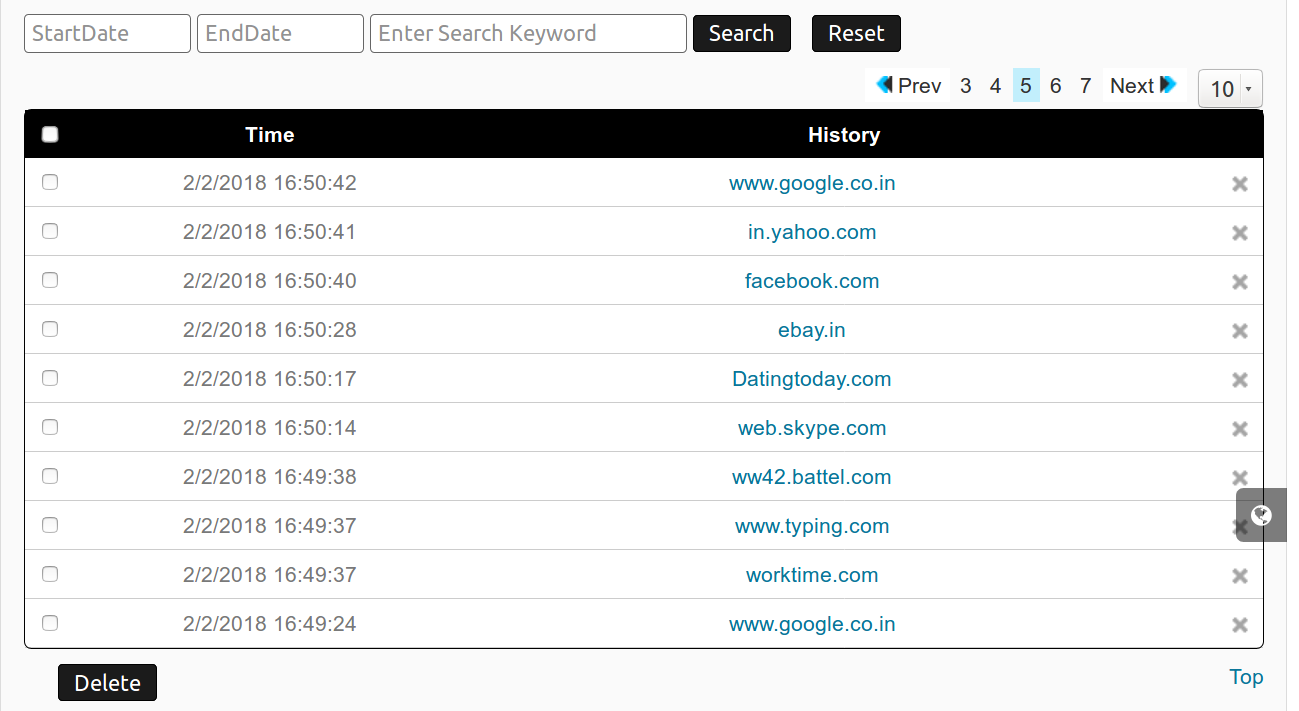Delete the ww42.battel.com entry
The width and height of the screenshot is (1299, 711).
(x=1240, y=478)
